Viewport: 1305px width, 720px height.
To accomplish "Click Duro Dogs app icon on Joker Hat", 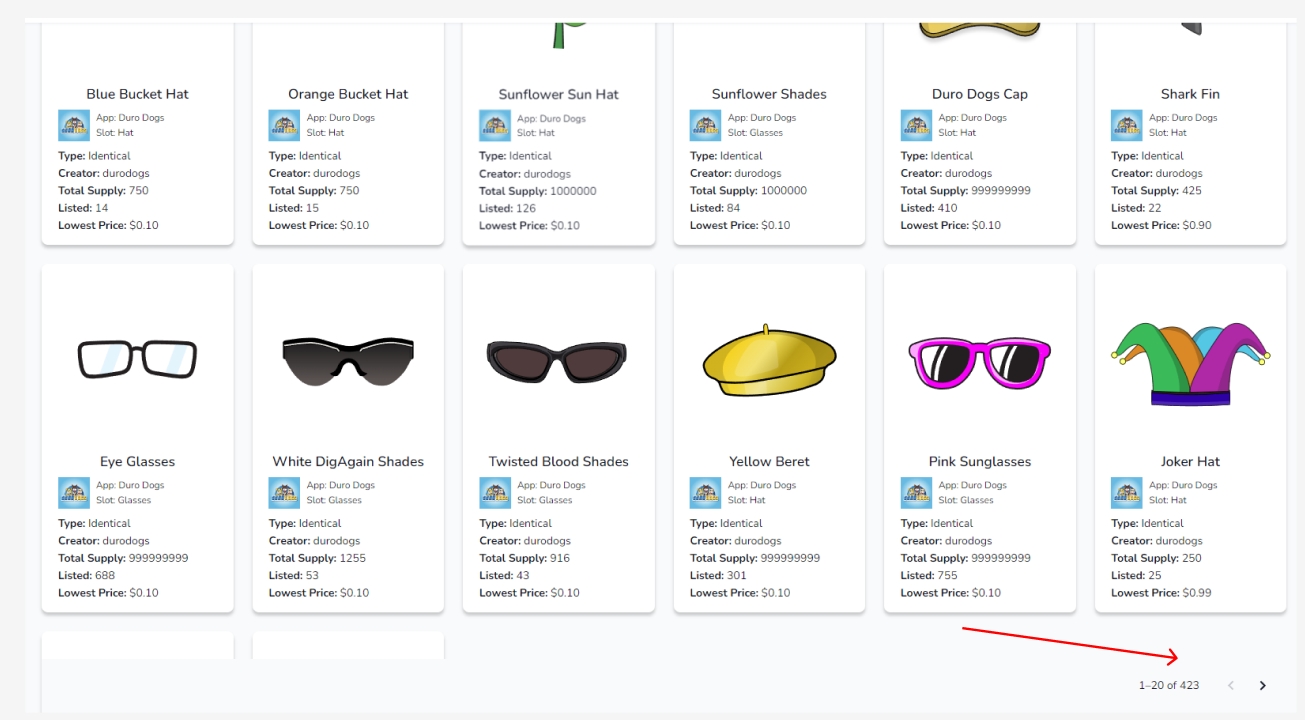I will coord(1126,493).
